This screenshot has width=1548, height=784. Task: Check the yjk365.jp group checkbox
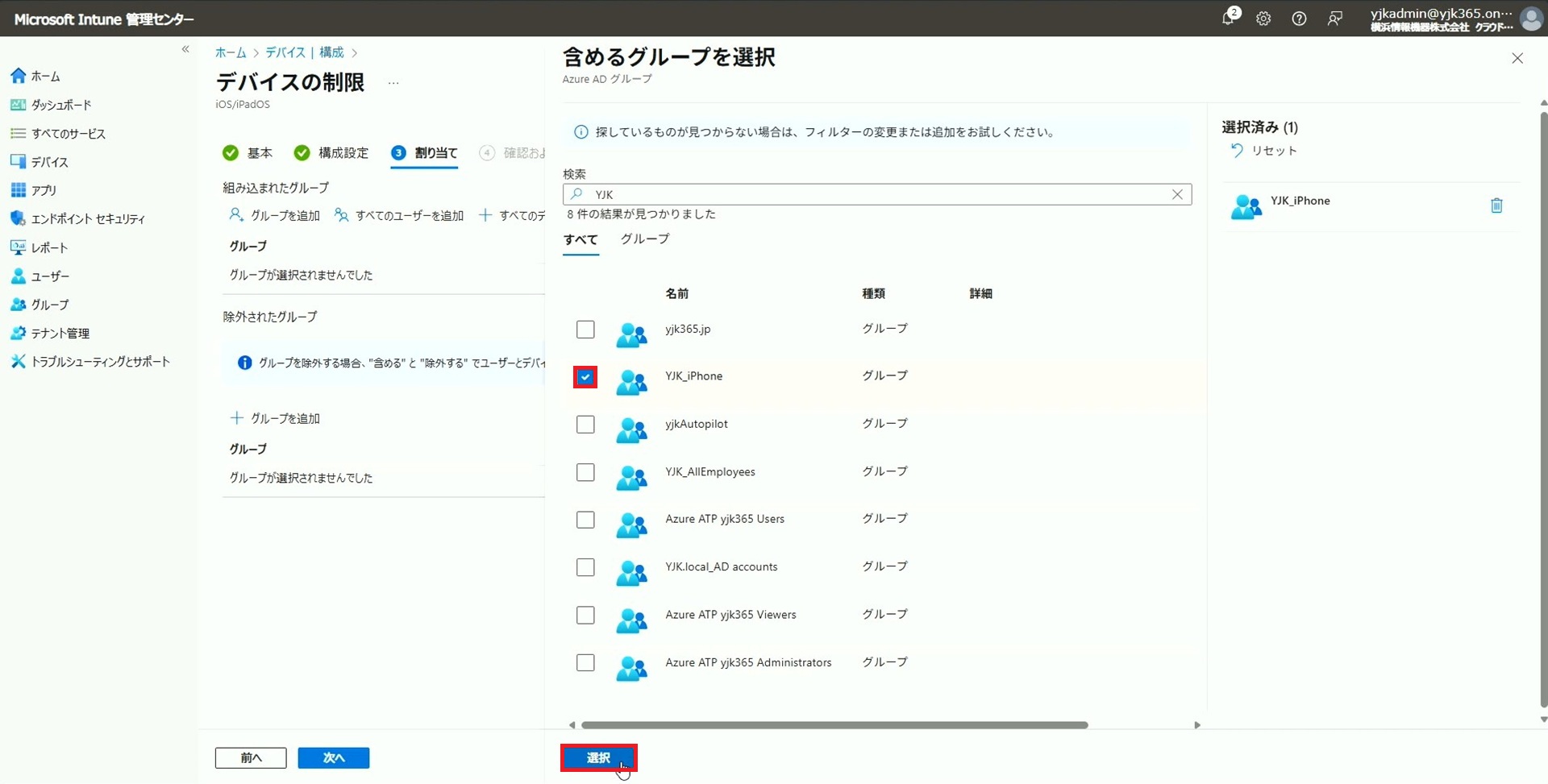pos(585,330)
